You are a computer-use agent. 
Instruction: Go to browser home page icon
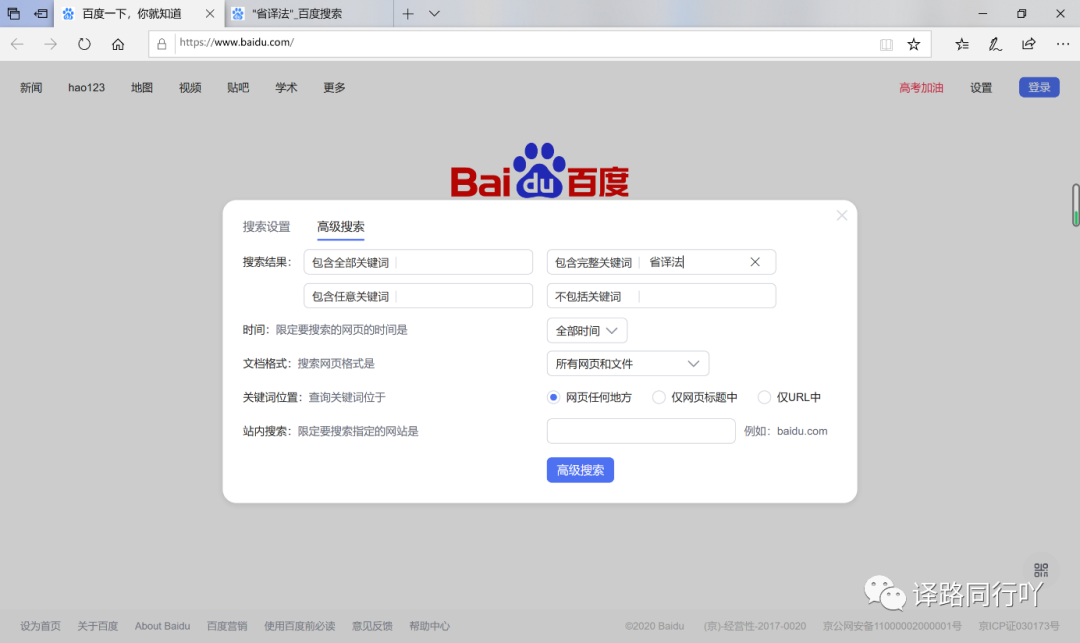[118, 44]
